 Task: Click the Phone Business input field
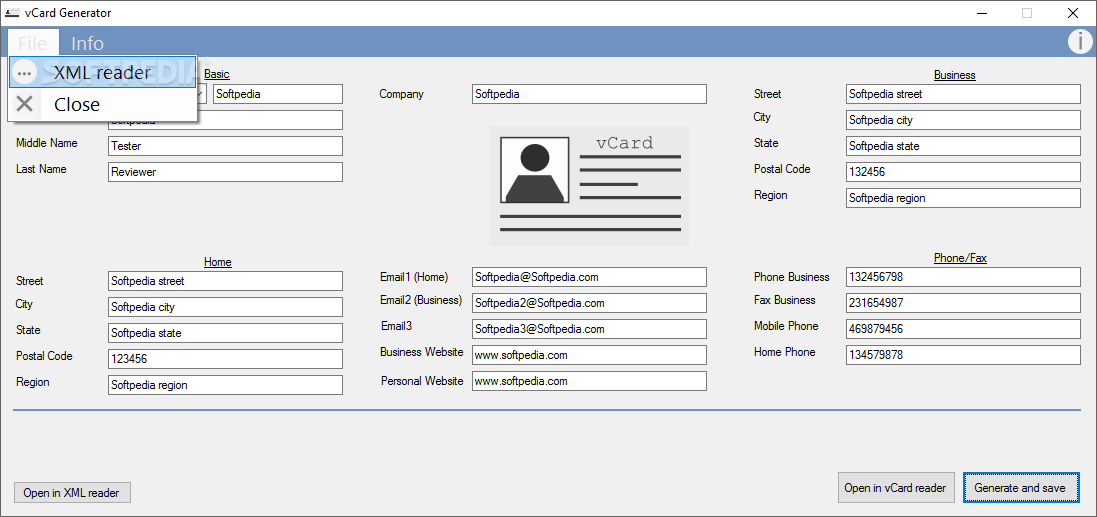(x=963, y=277)
